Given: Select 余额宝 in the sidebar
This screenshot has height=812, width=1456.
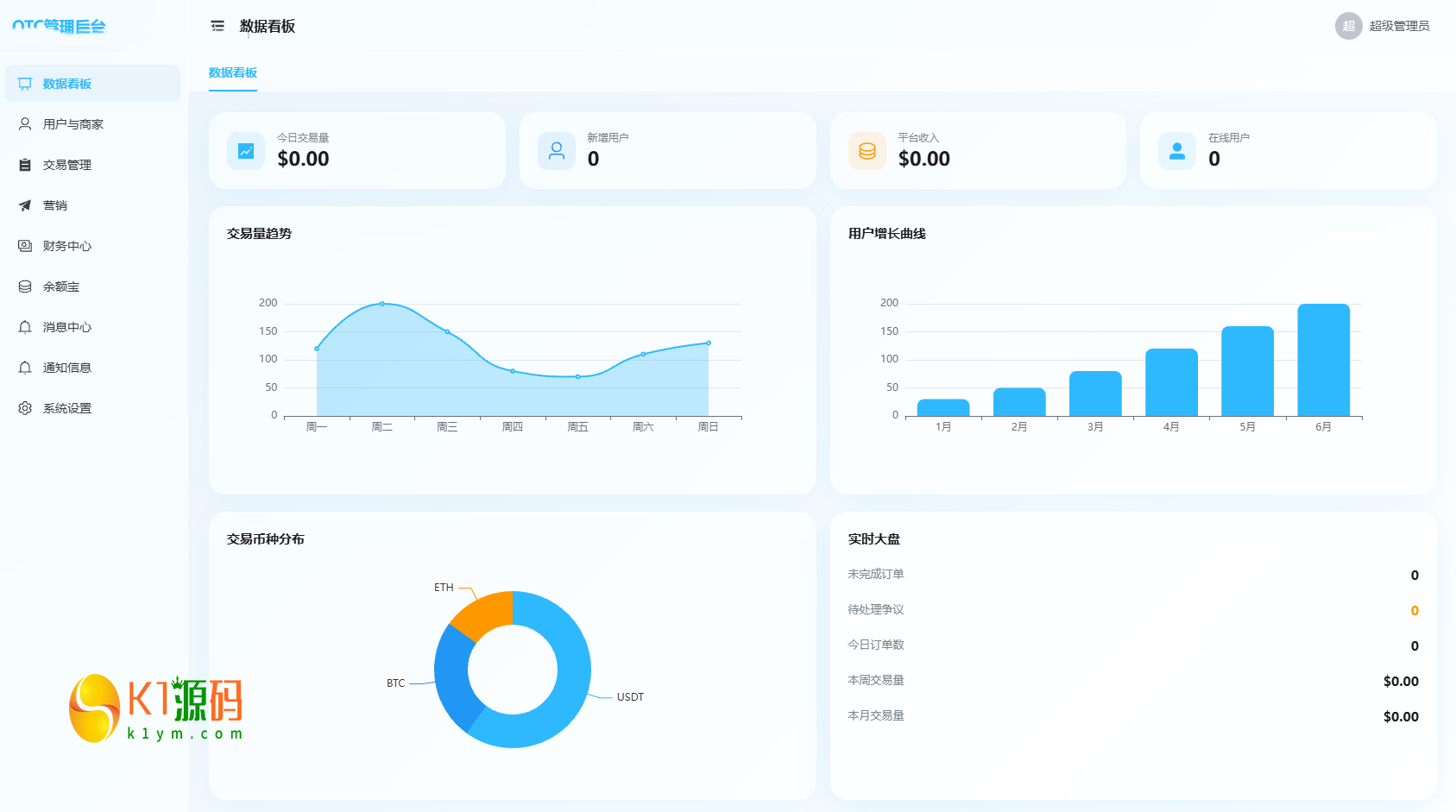Looking at the screenshot, I should pos(93,286).
